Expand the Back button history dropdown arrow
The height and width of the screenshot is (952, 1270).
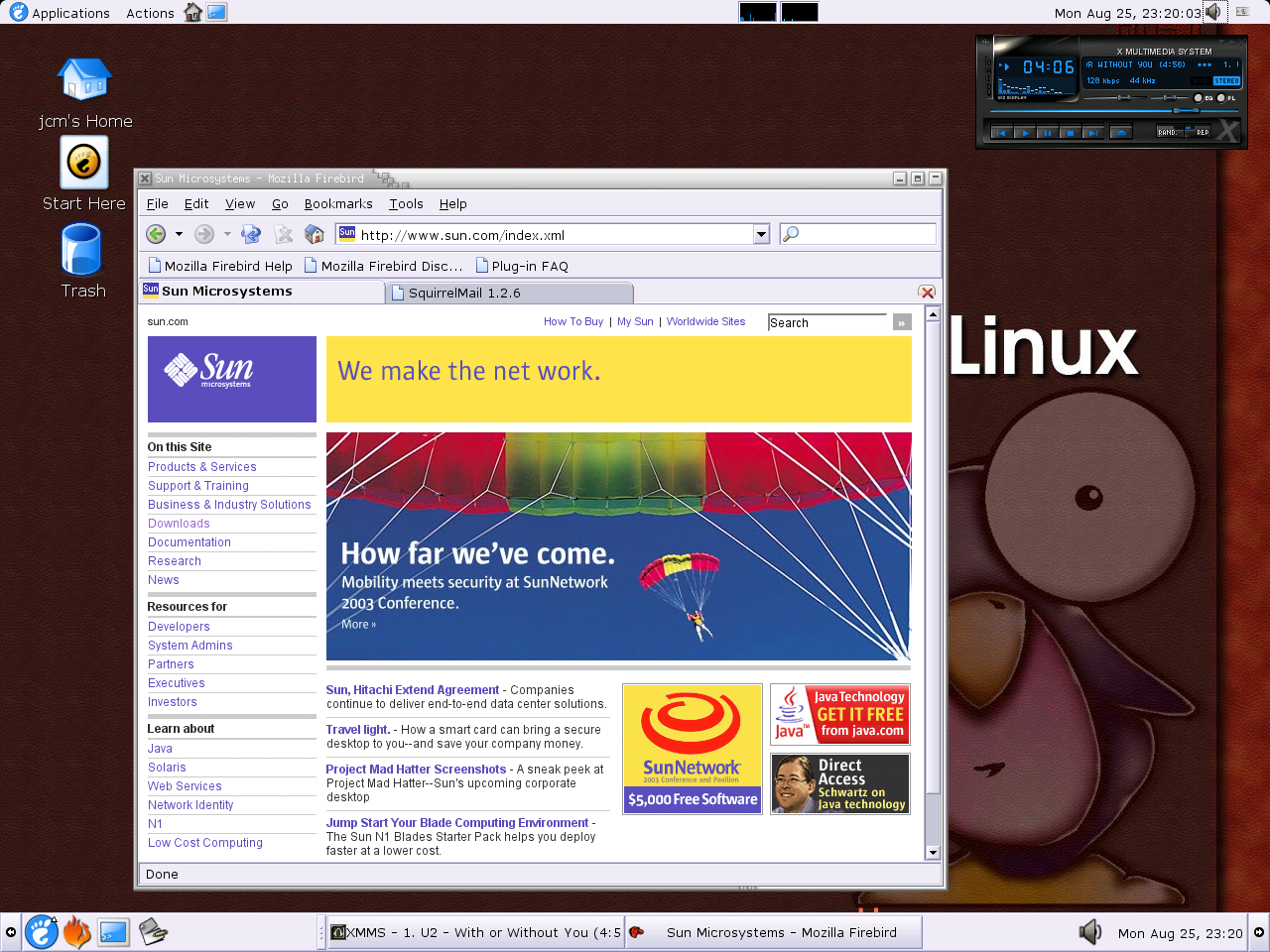click(x=179, y=234)
